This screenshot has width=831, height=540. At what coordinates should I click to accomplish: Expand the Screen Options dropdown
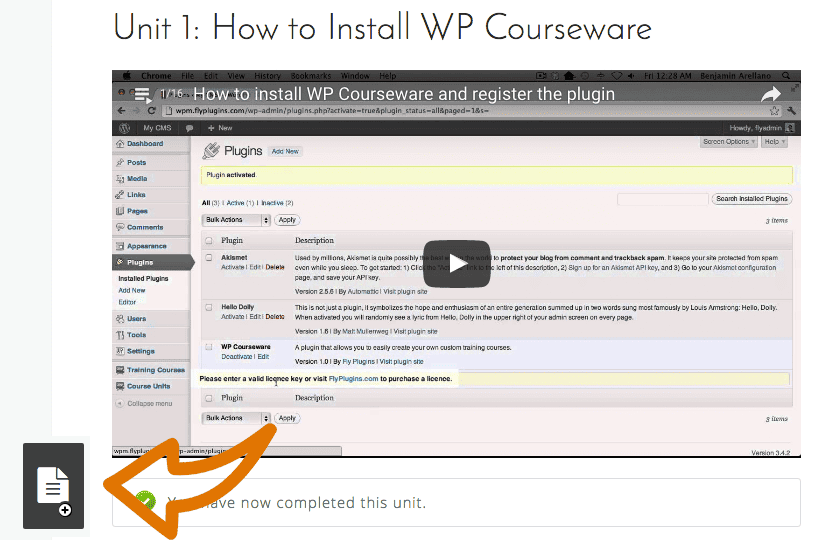(x=729, y=142)
